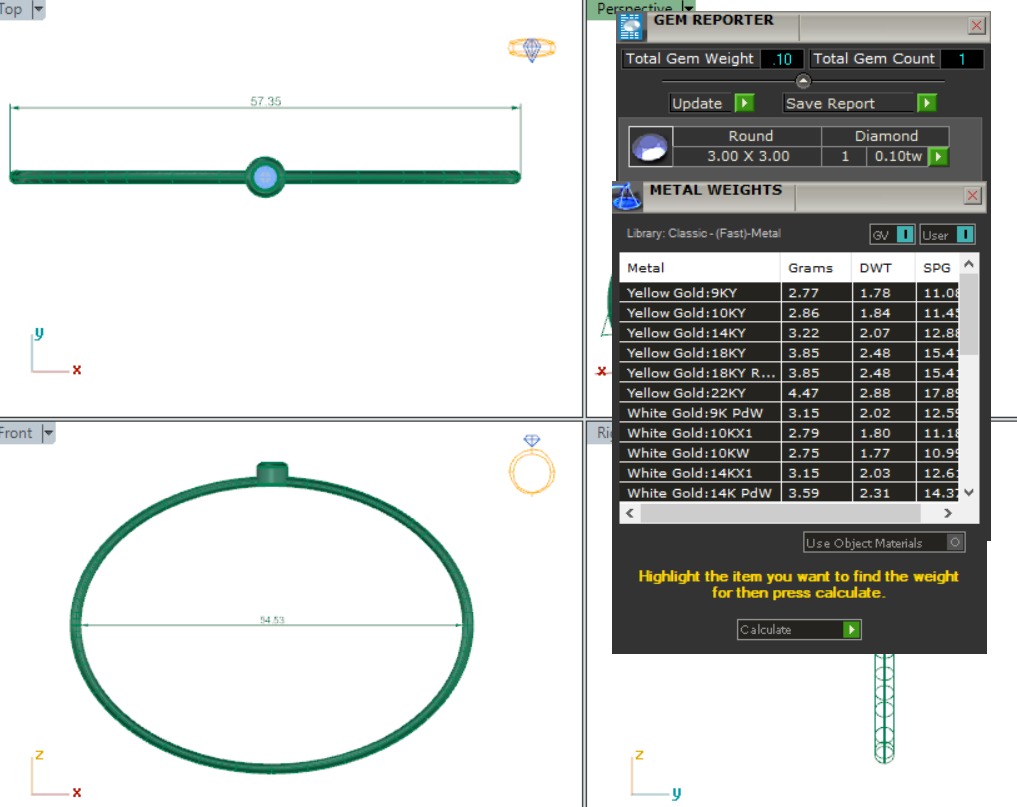Select the Yellow Gold:18KY row
The height and width of the screenshot is (807, 1017).
click(x=789, y=353)
